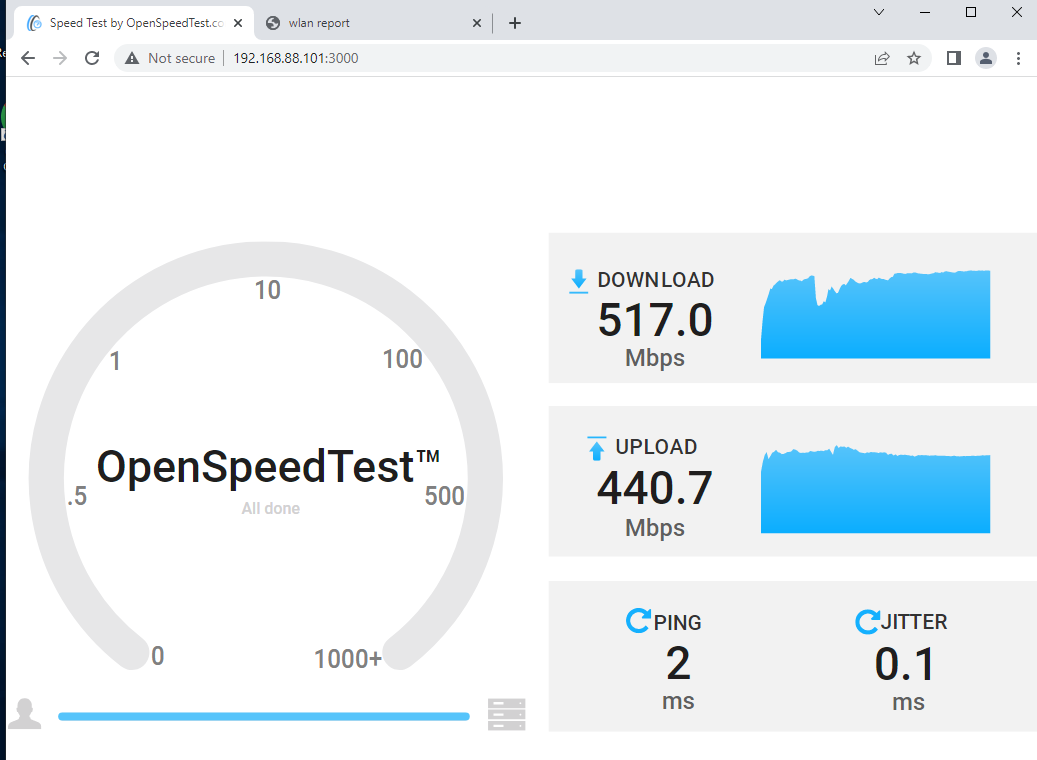
Task: Close the Speed Test tab
Action: [x=238, y=23]
